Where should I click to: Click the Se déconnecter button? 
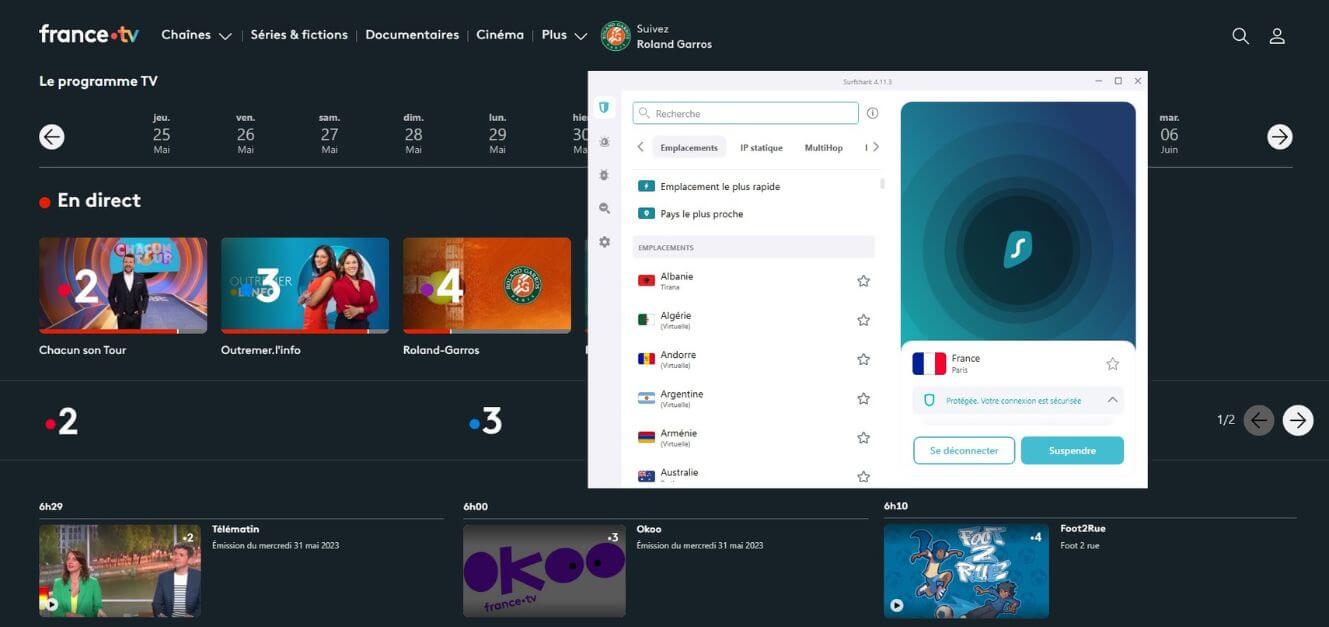coord(964,451)
